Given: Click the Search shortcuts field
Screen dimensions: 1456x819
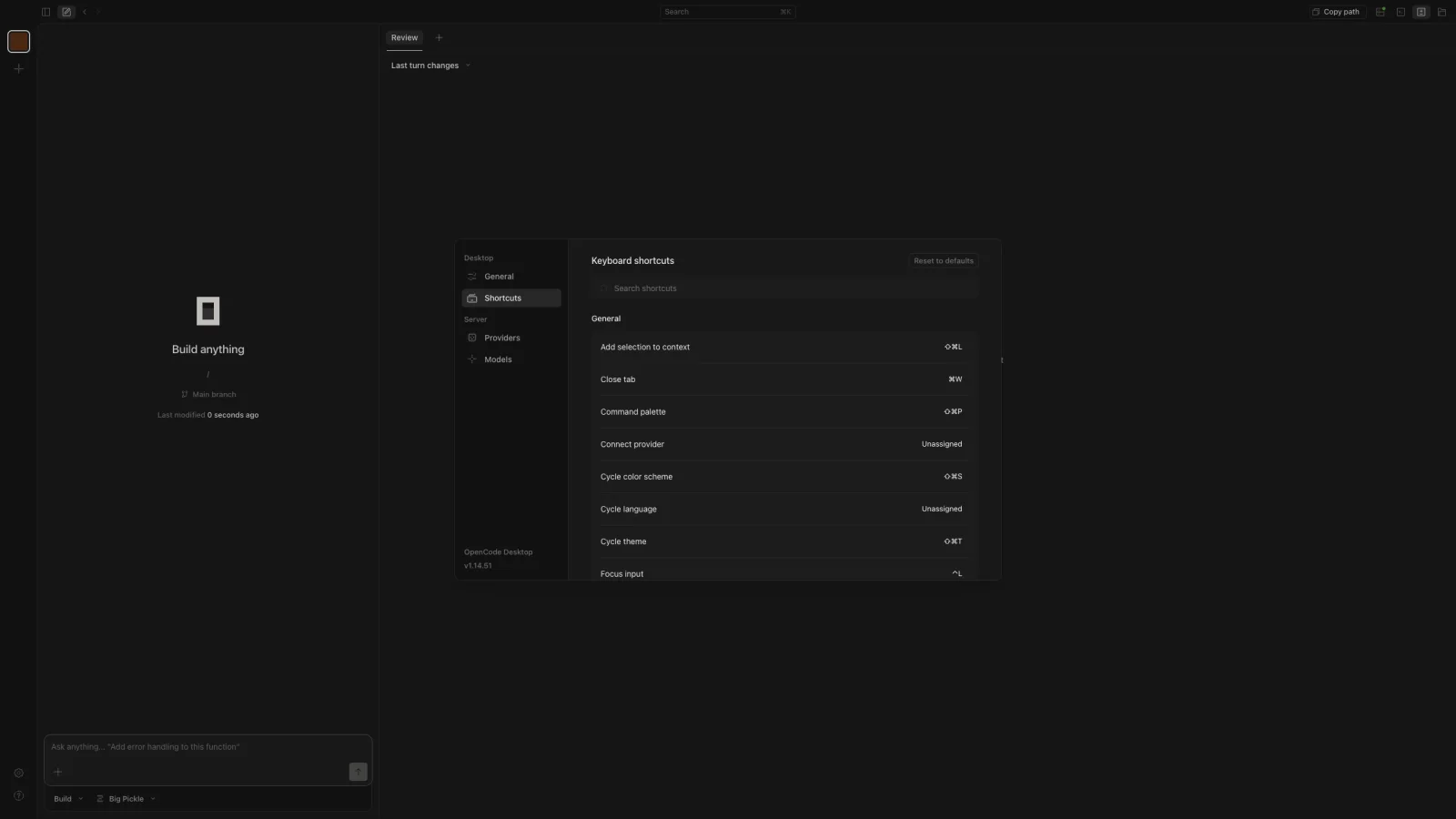Looking at the screenshot, I should 784,288.
